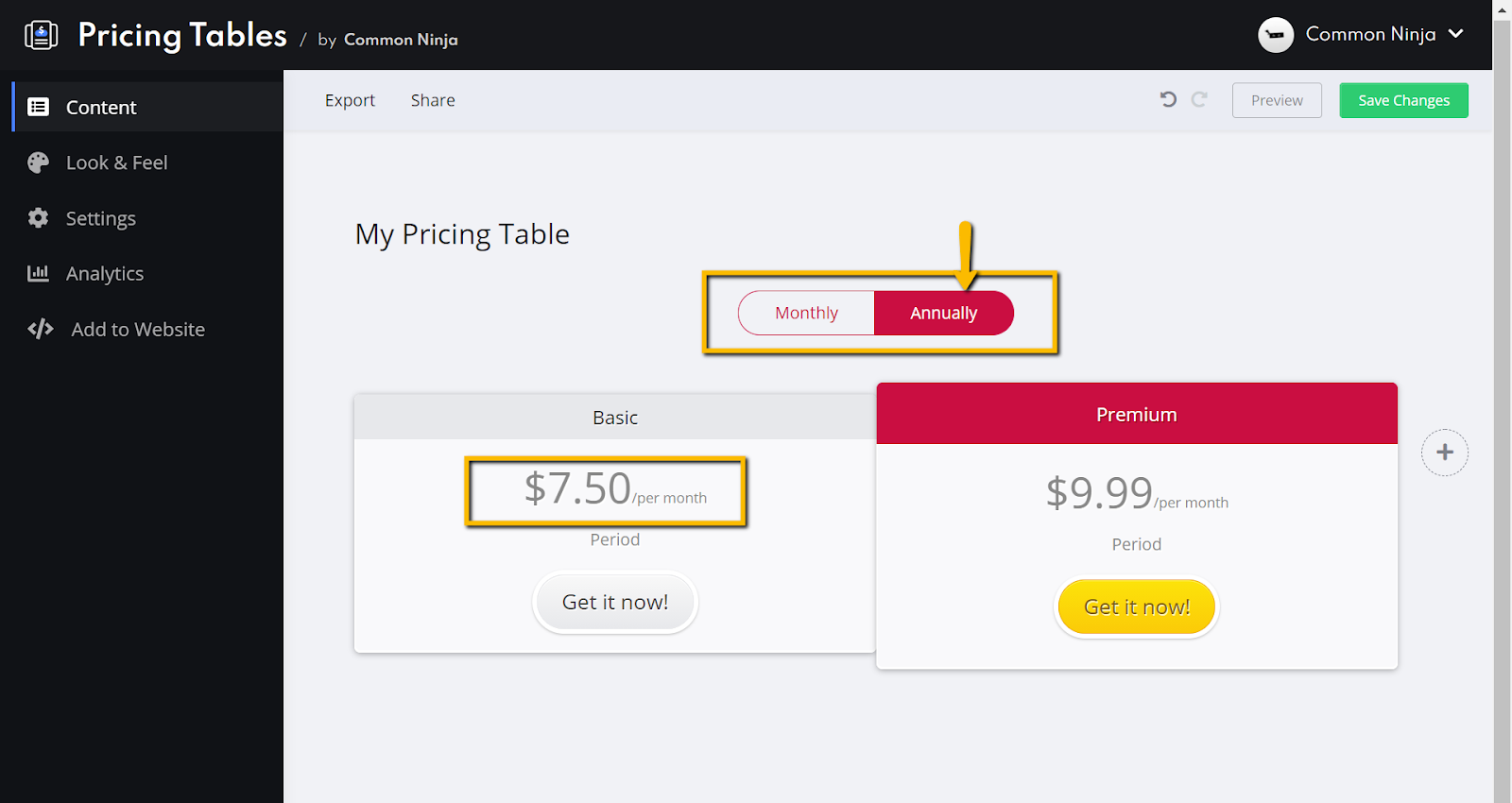Image resolution: width=1512 pixels, height=803 pixels.
Task: Click the Settings gear icon
Action: point(39,218)
